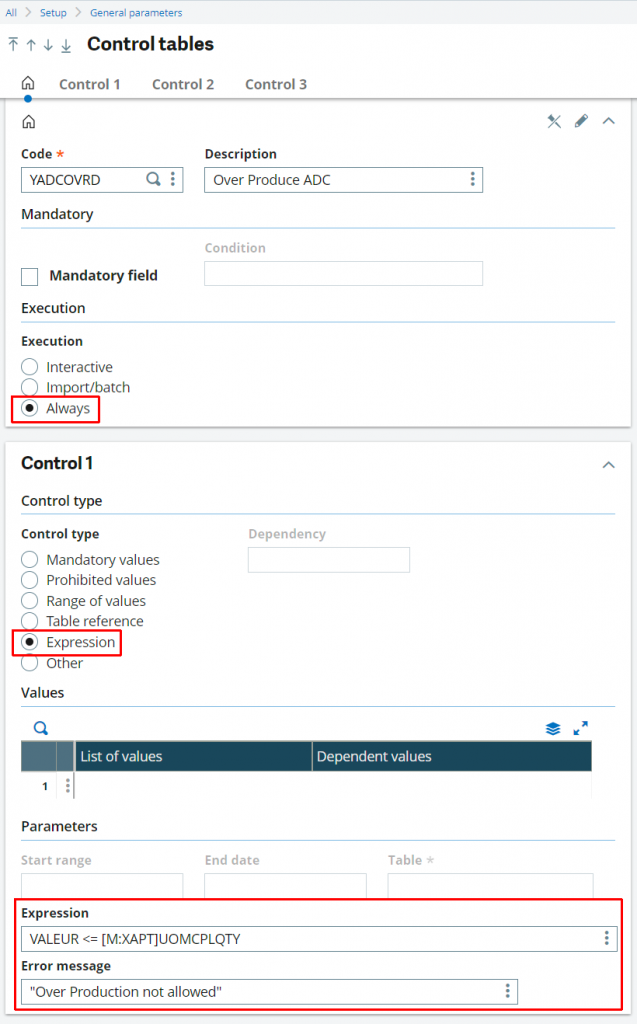The width and height of the screenshot is (637, 1024).
Task: Maximize the Values grid with expand arrows
Action: (580, 728)
